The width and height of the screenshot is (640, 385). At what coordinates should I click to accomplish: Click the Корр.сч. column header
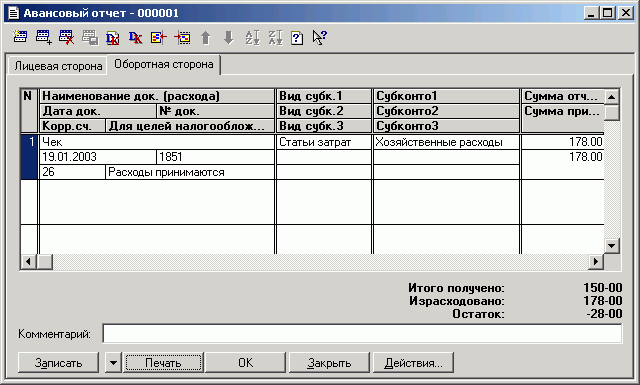coord(72,126)
